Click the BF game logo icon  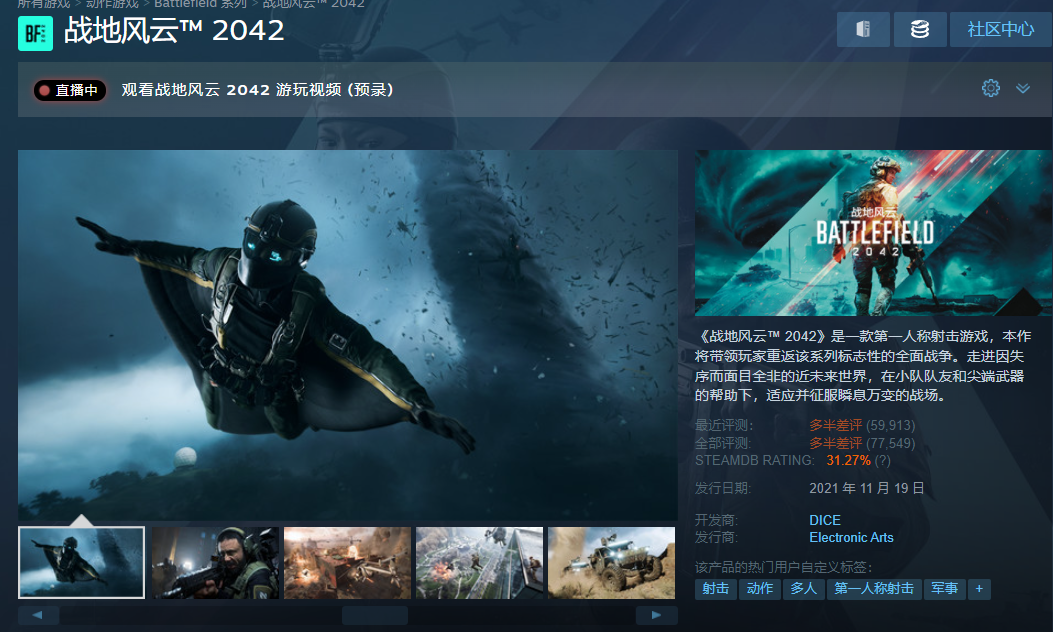click(35, 33)
